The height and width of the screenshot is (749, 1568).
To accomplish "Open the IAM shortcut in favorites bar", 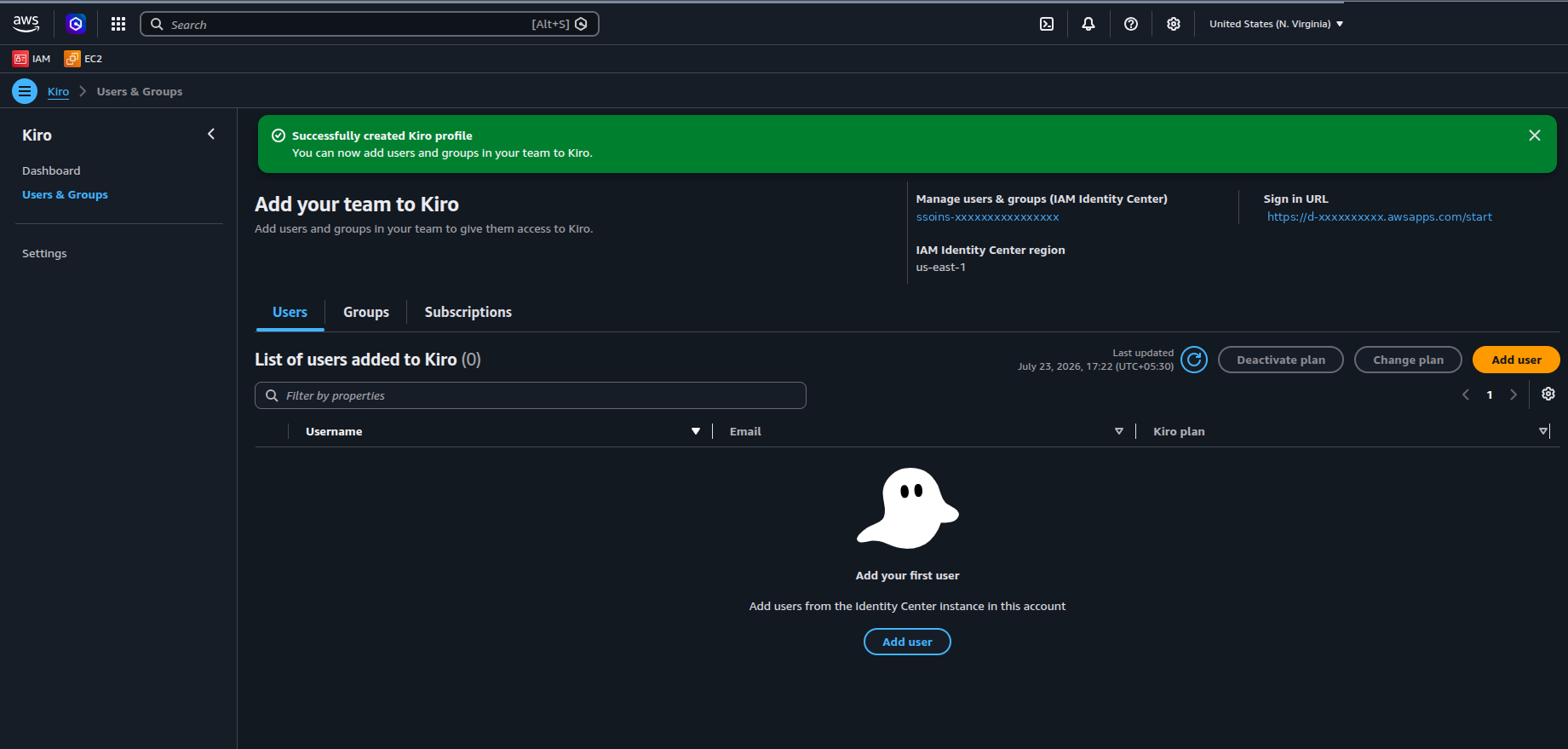I will click(32, 59).
